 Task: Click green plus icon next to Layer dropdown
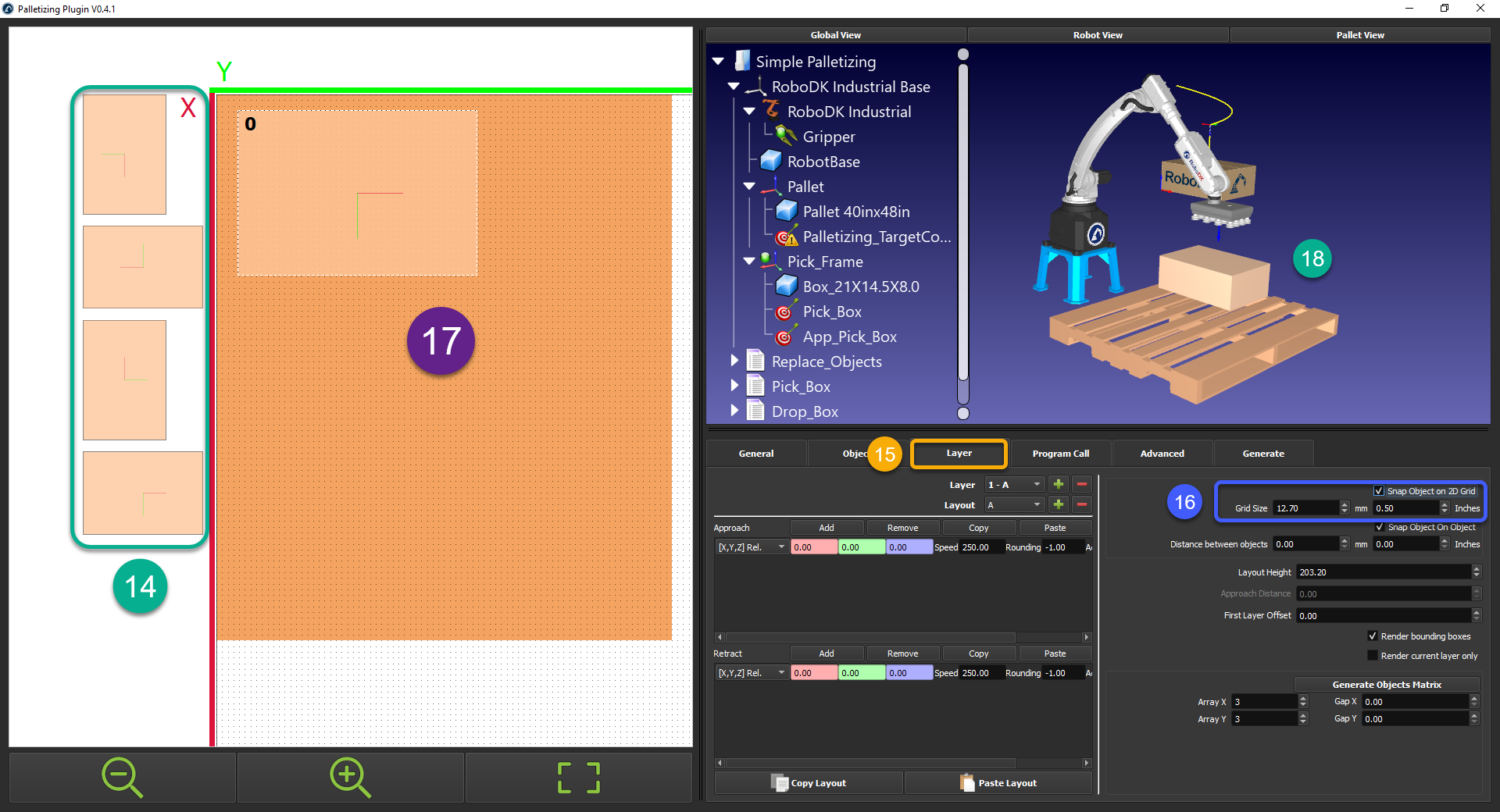click(x=1059, y=484)
